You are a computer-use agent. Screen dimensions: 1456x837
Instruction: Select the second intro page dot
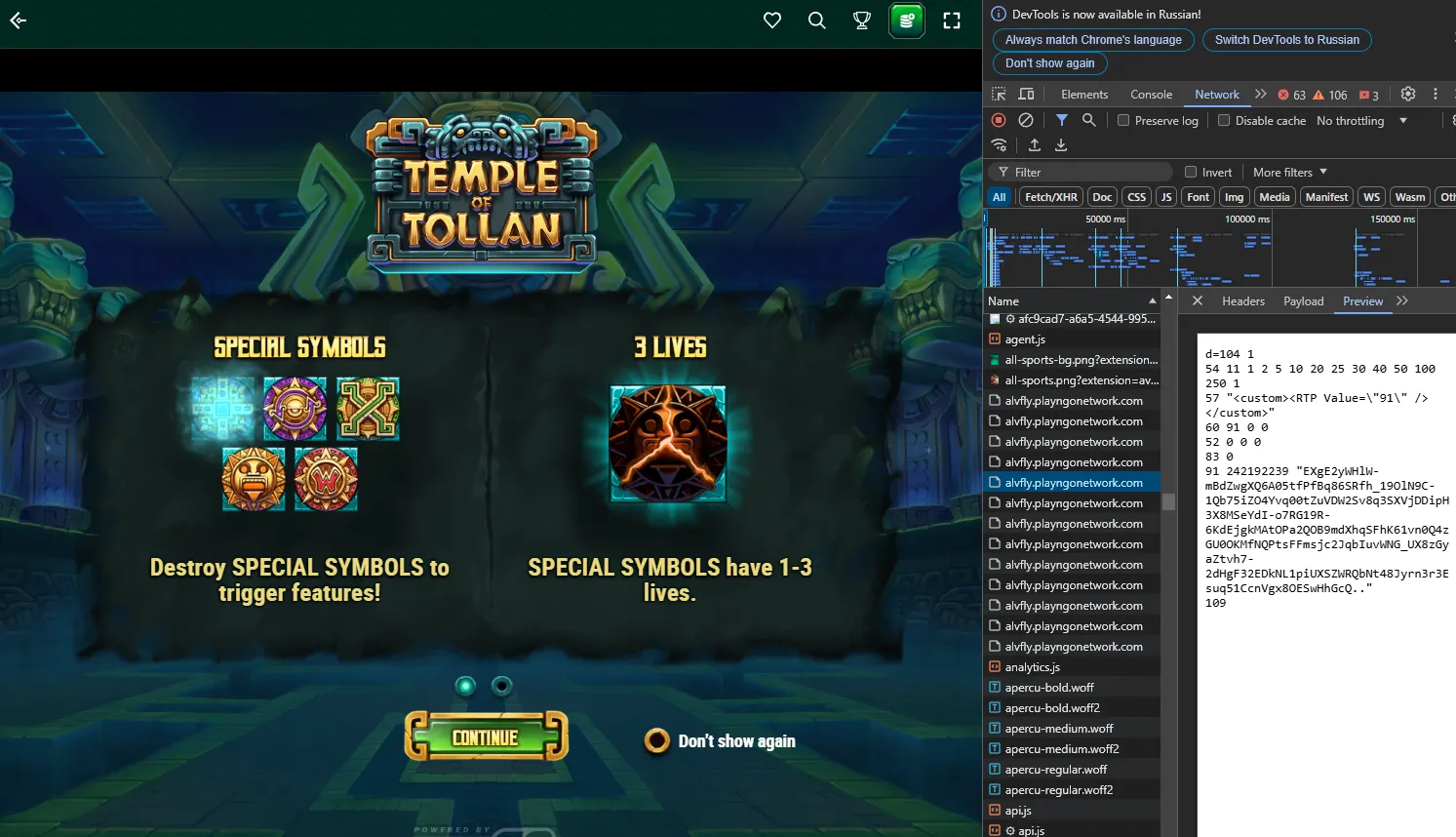pos(502,686)
